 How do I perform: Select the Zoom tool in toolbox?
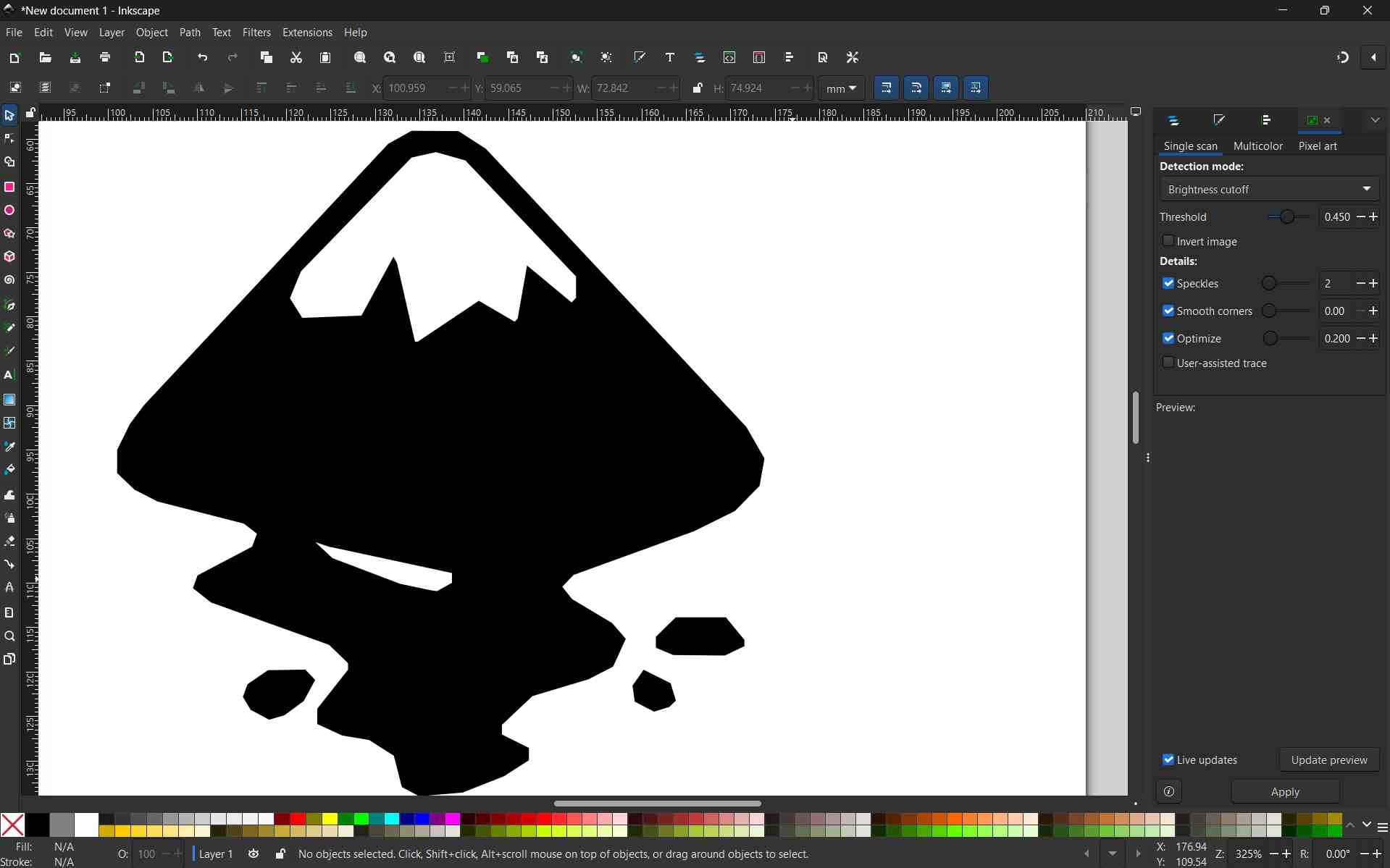[x=9, y=636]
